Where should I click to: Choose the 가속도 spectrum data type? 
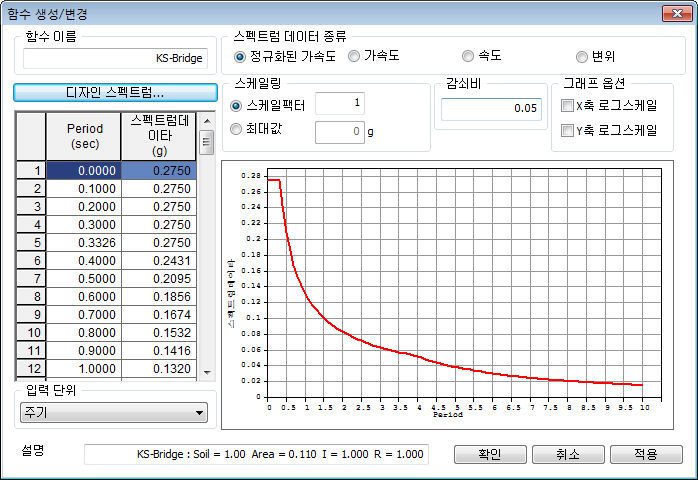coord(374,56)
